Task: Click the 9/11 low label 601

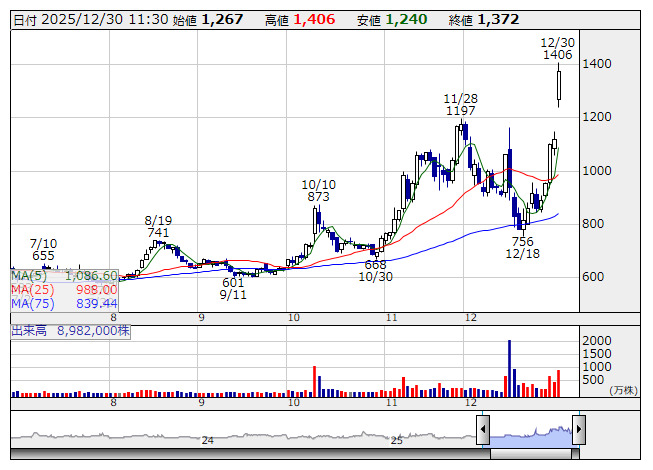Action: (x=233, y=282)
